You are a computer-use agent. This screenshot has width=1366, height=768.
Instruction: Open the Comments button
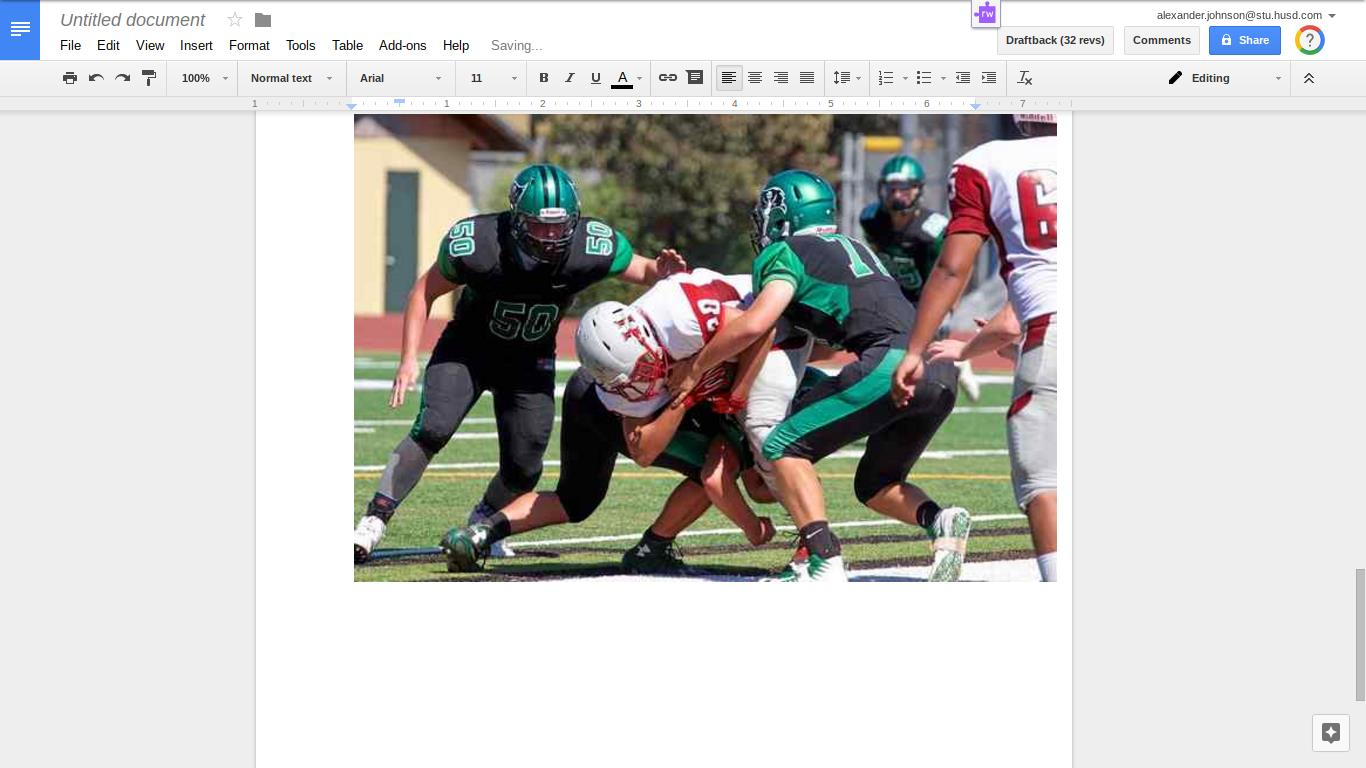click(1162, 40)
